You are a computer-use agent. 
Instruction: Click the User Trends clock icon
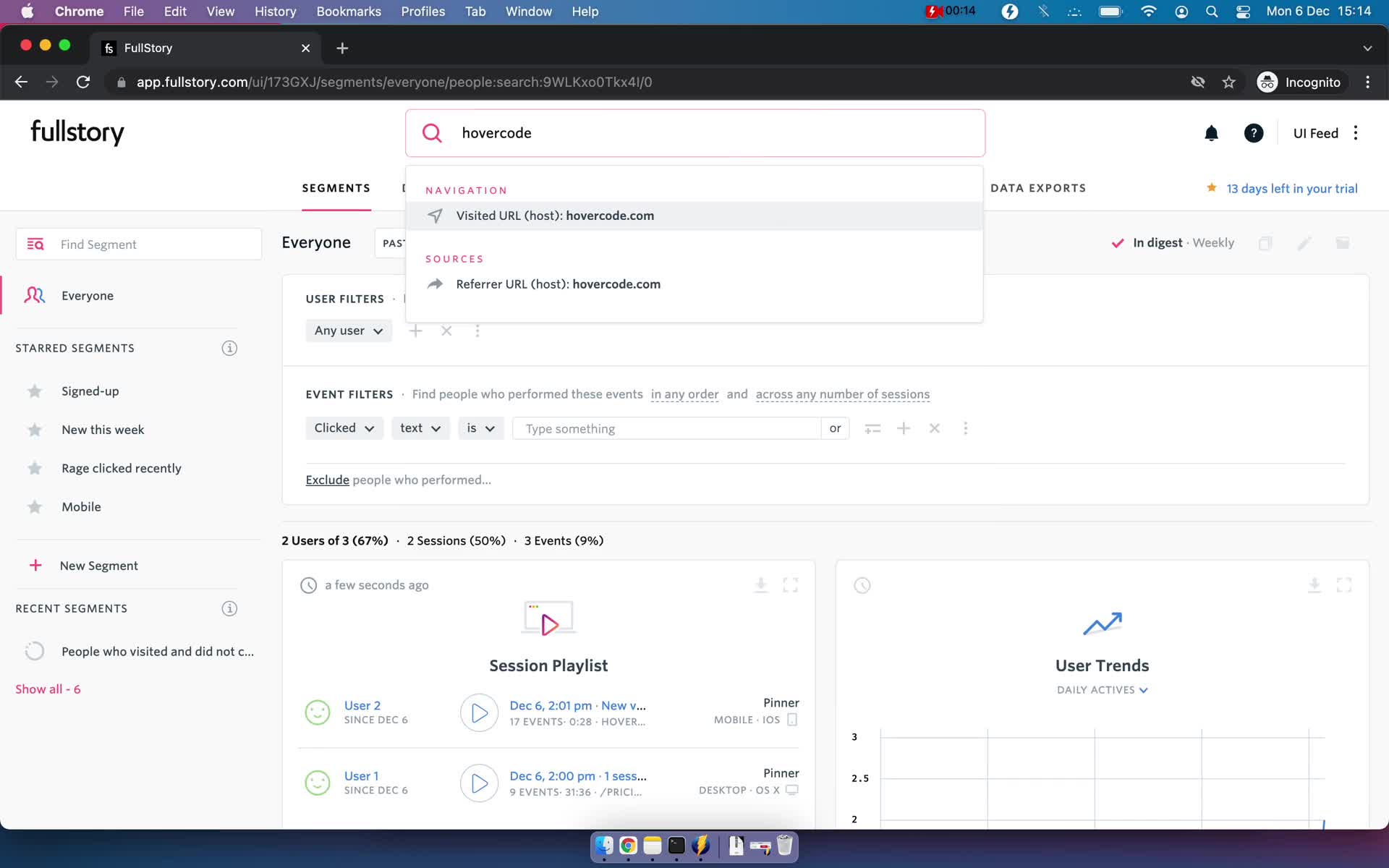[x=862, y=585]
